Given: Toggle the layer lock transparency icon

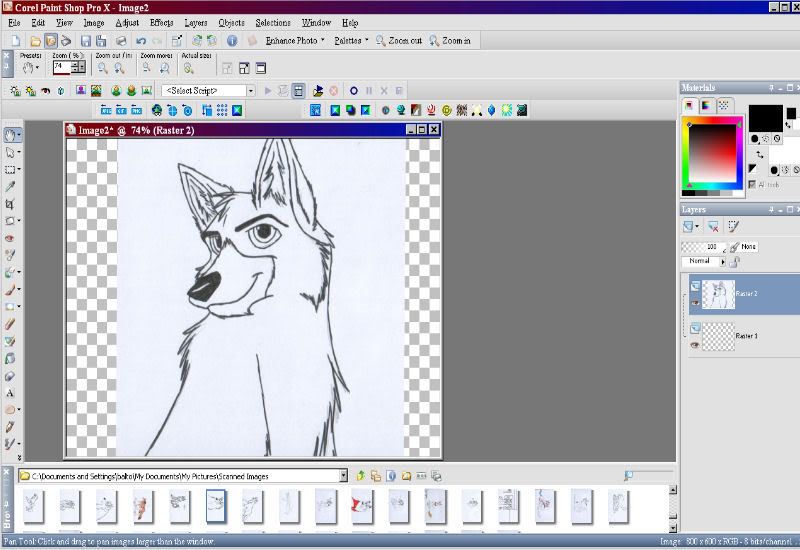Looking at the screenshot, I should pos(734,262).
